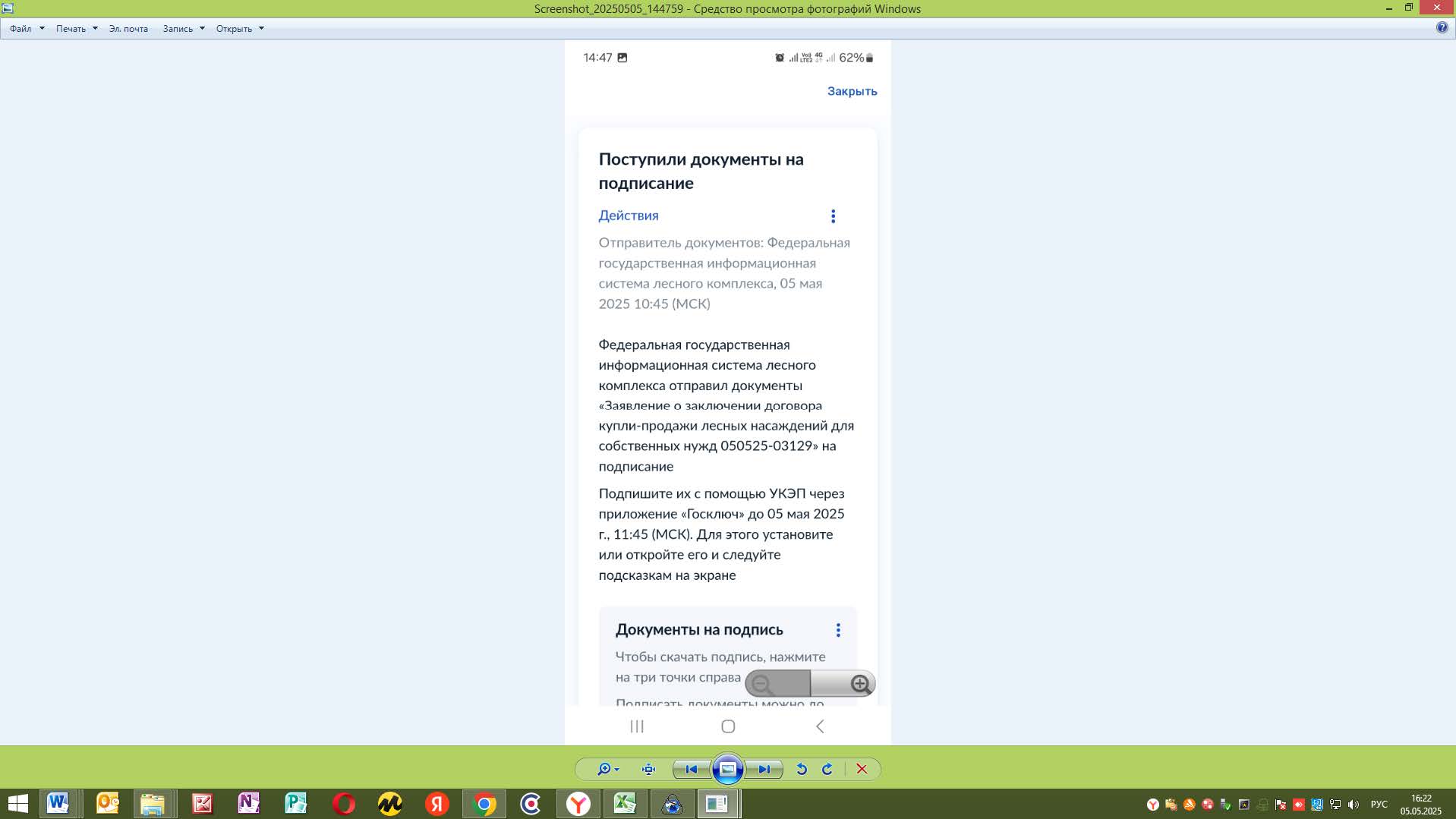Tap the Android back arrow
Image resolution: width=1456 pixels, height=819 pixels.
click(820, 726)
